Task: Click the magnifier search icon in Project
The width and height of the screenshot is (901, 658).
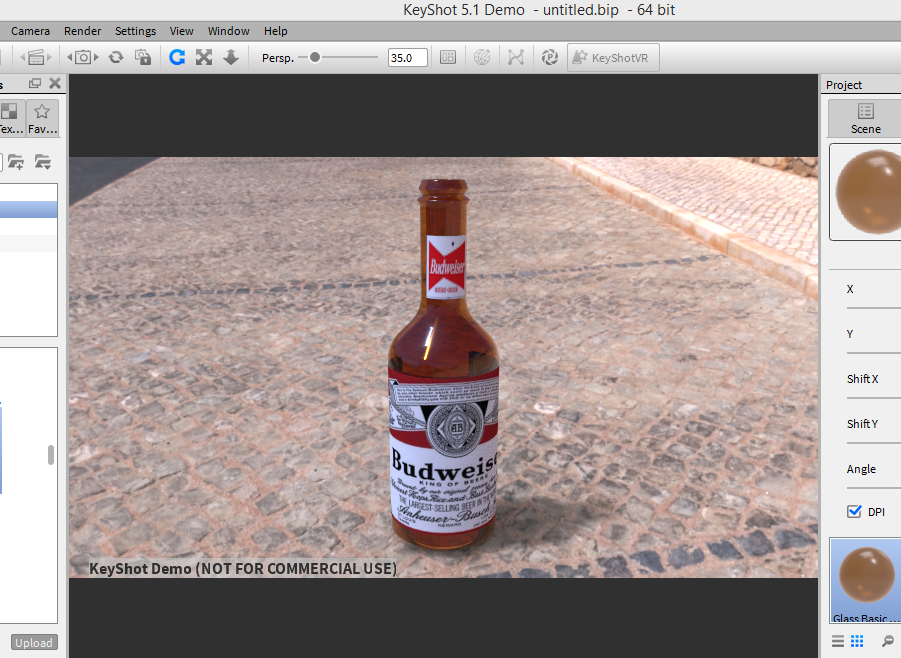Action: click(888, 641)
